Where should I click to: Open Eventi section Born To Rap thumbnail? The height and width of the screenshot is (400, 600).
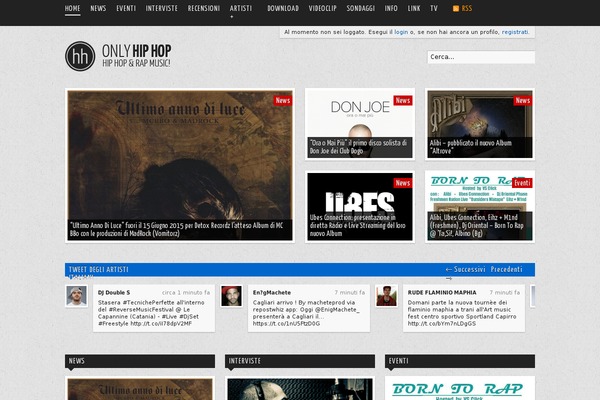460,389
